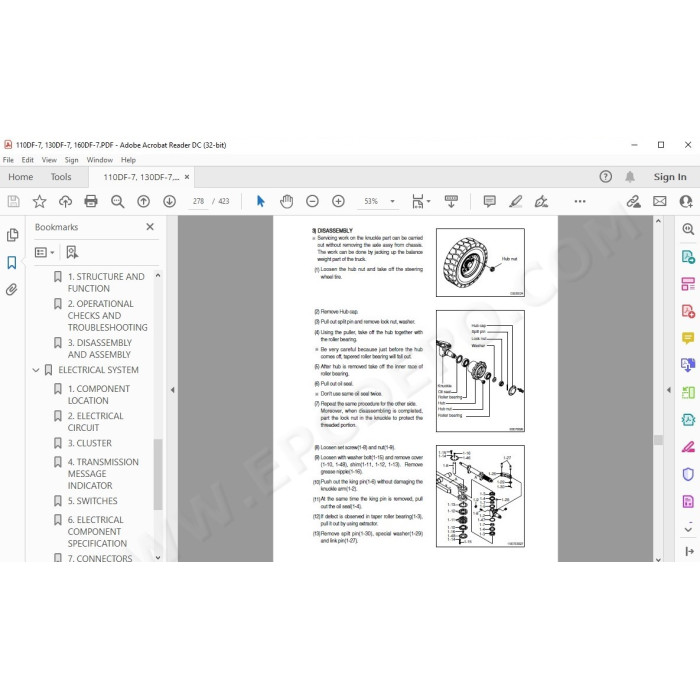Add a comment sticky note
This screenshot has height=700, width=700.
pos(489,201)
